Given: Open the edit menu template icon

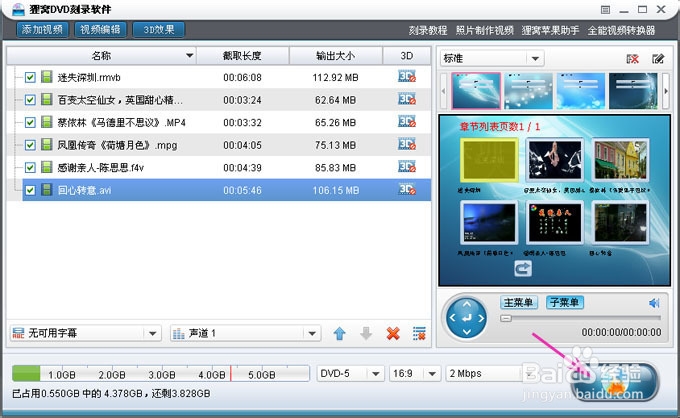Looking at the screenshot, I should click(658, 59).
